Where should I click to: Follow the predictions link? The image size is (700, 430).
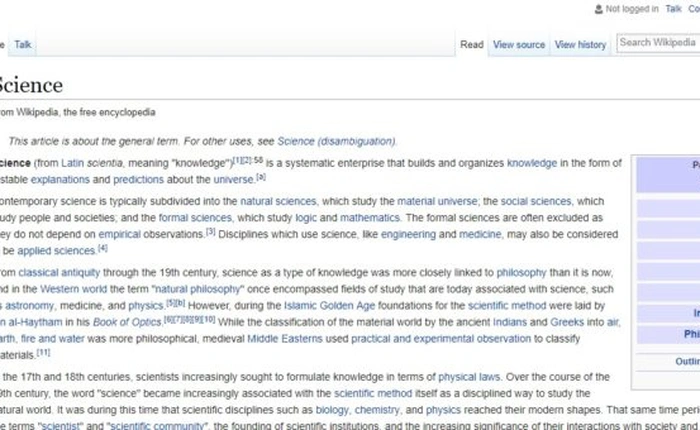tap(138, 180)
